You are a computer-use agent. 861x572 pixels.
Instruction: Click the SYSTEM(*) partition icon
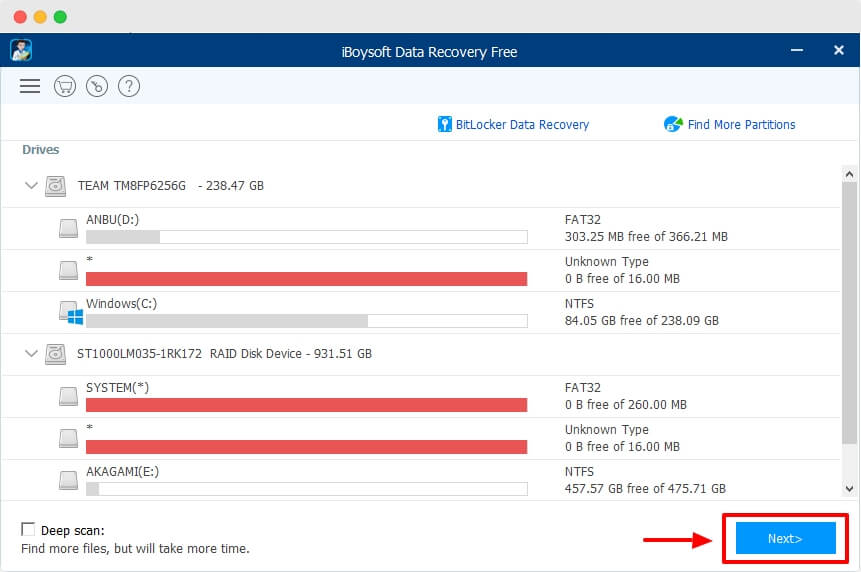pos(69,396)
